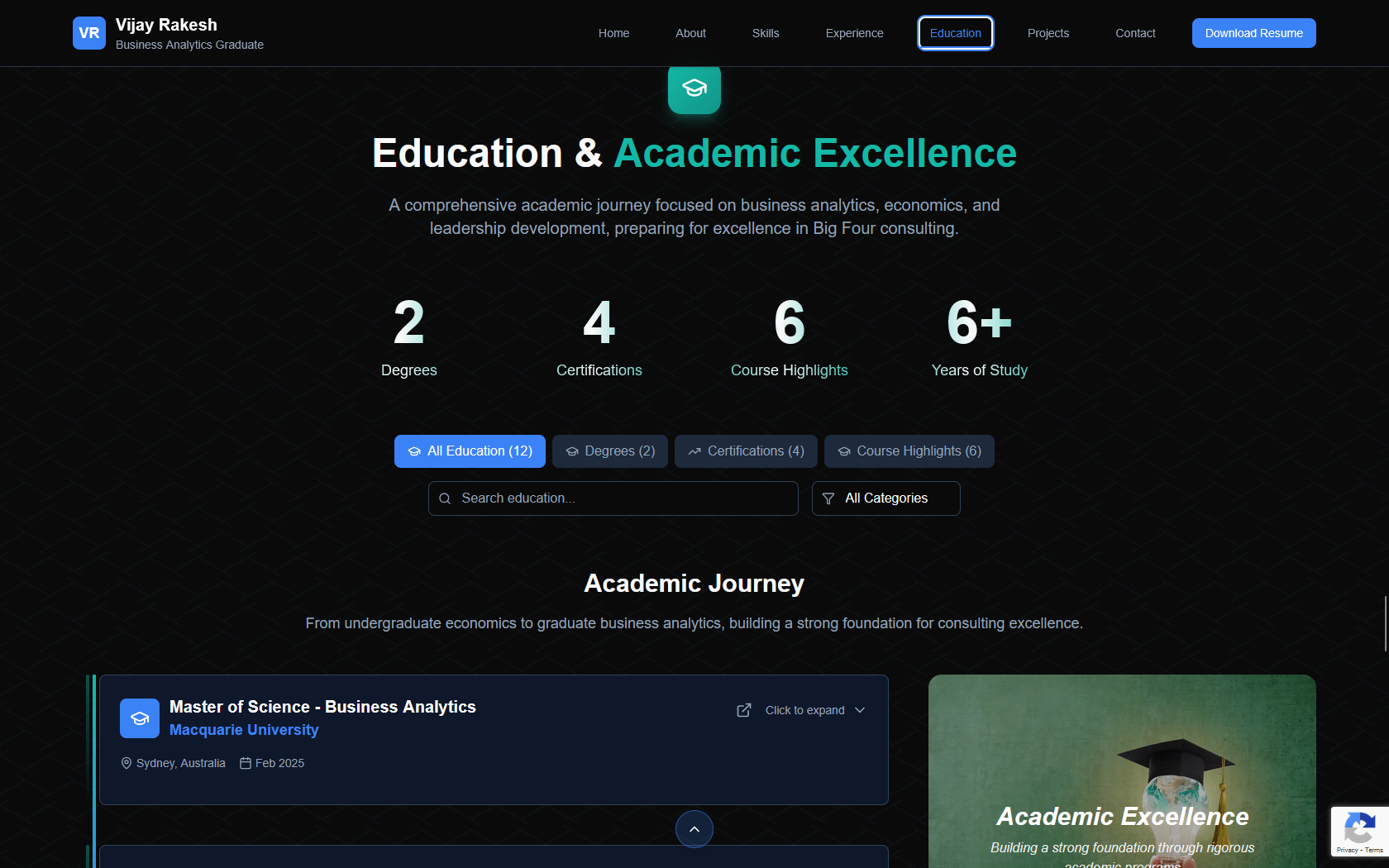Click the location pin icon near Sydney, Australia
This screenshot has width=1389, height=868.
coord(126,763)
